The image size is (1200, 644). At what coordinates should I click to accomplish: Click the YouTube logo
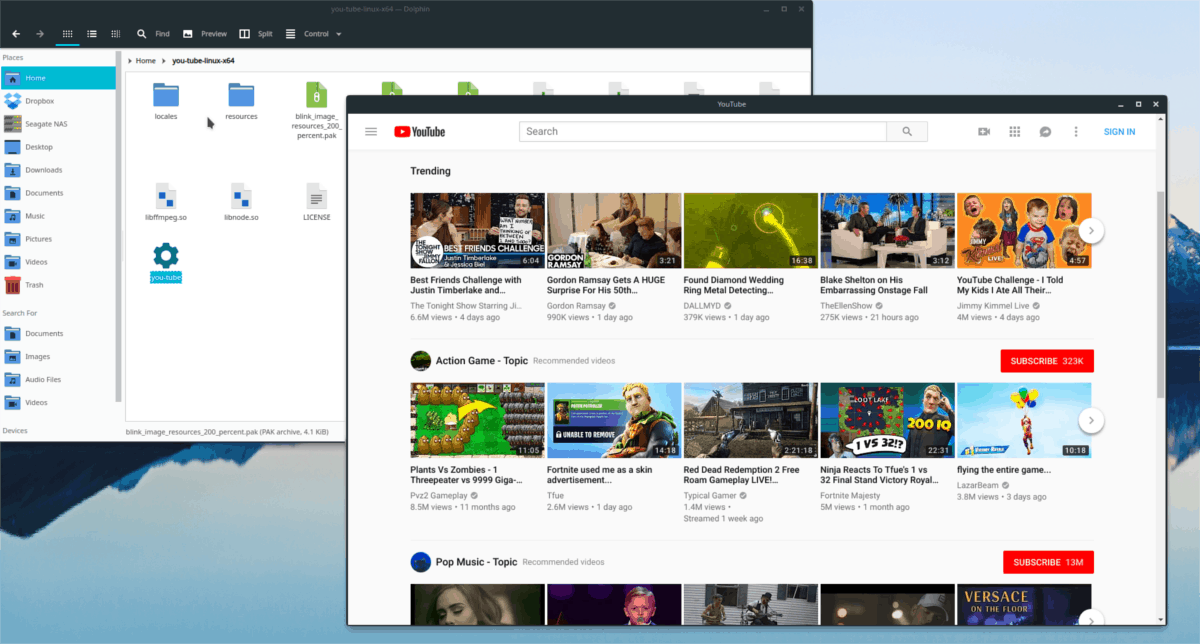point(419,132)
